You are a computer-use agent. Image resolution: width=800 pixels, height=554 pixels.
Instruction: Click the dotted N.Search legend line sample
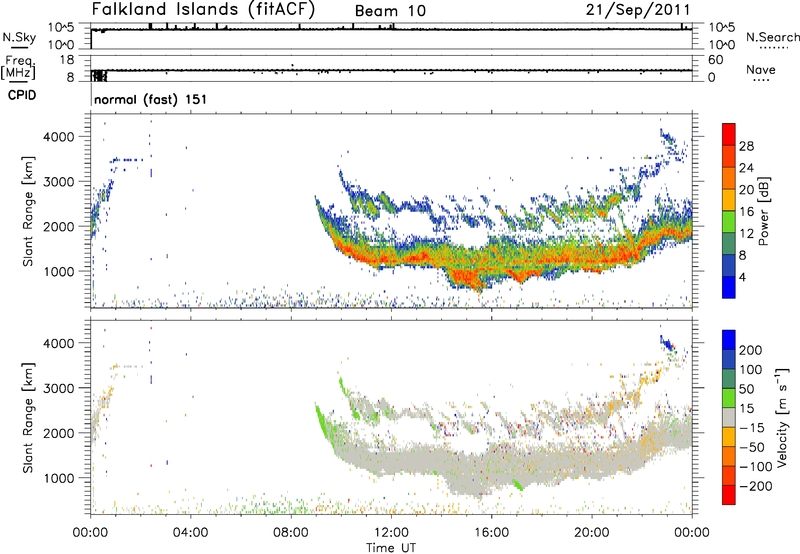pos(773,48)
